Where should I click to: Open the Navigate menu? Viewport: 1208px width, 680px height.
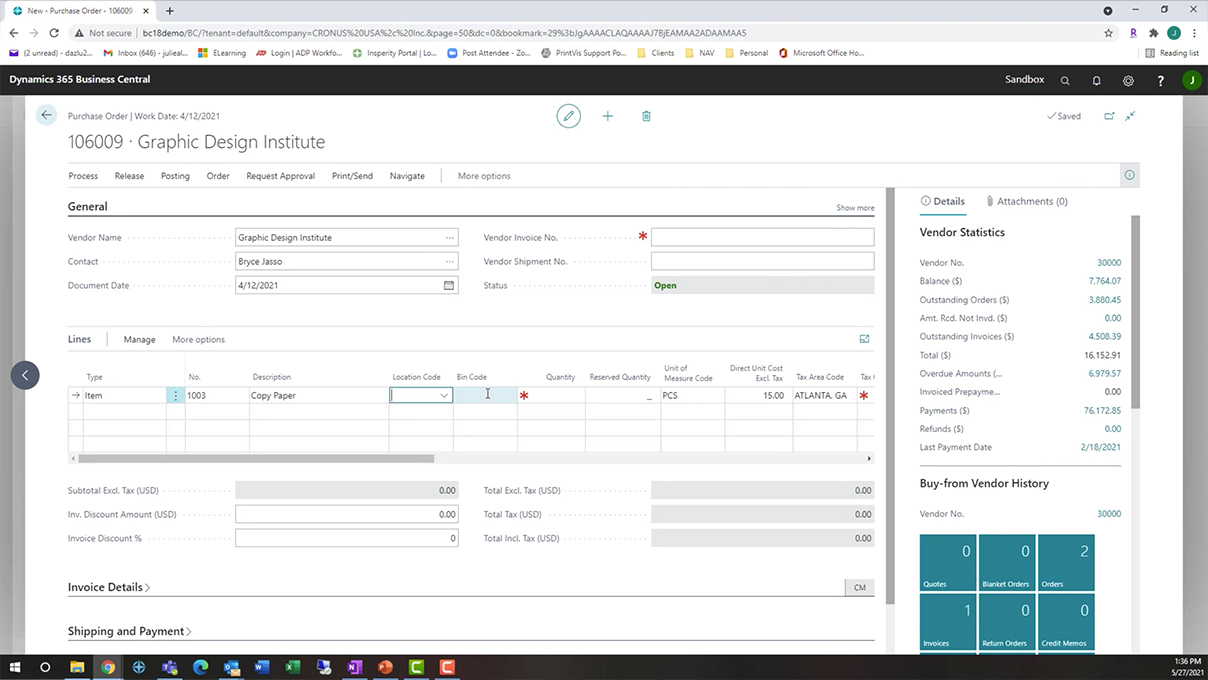tap(407, 176)
